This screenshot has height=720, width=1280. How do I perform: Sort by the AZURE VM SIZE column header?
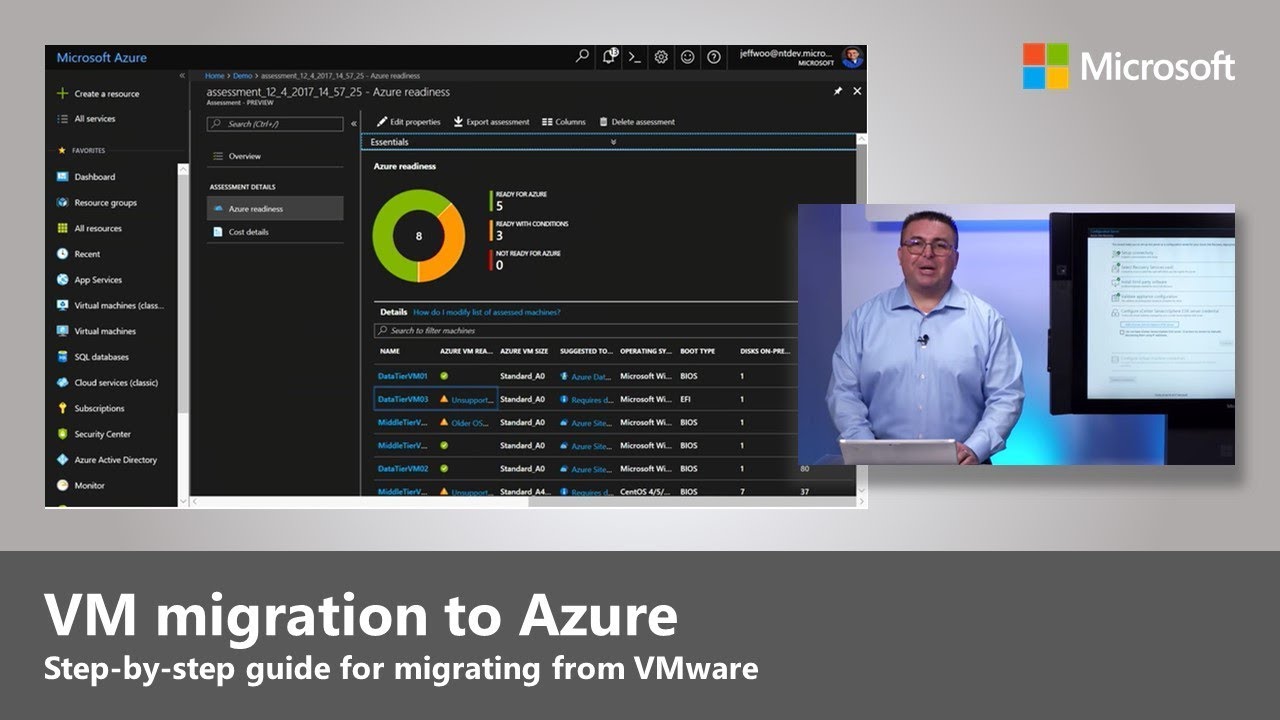tap(524, 351)
